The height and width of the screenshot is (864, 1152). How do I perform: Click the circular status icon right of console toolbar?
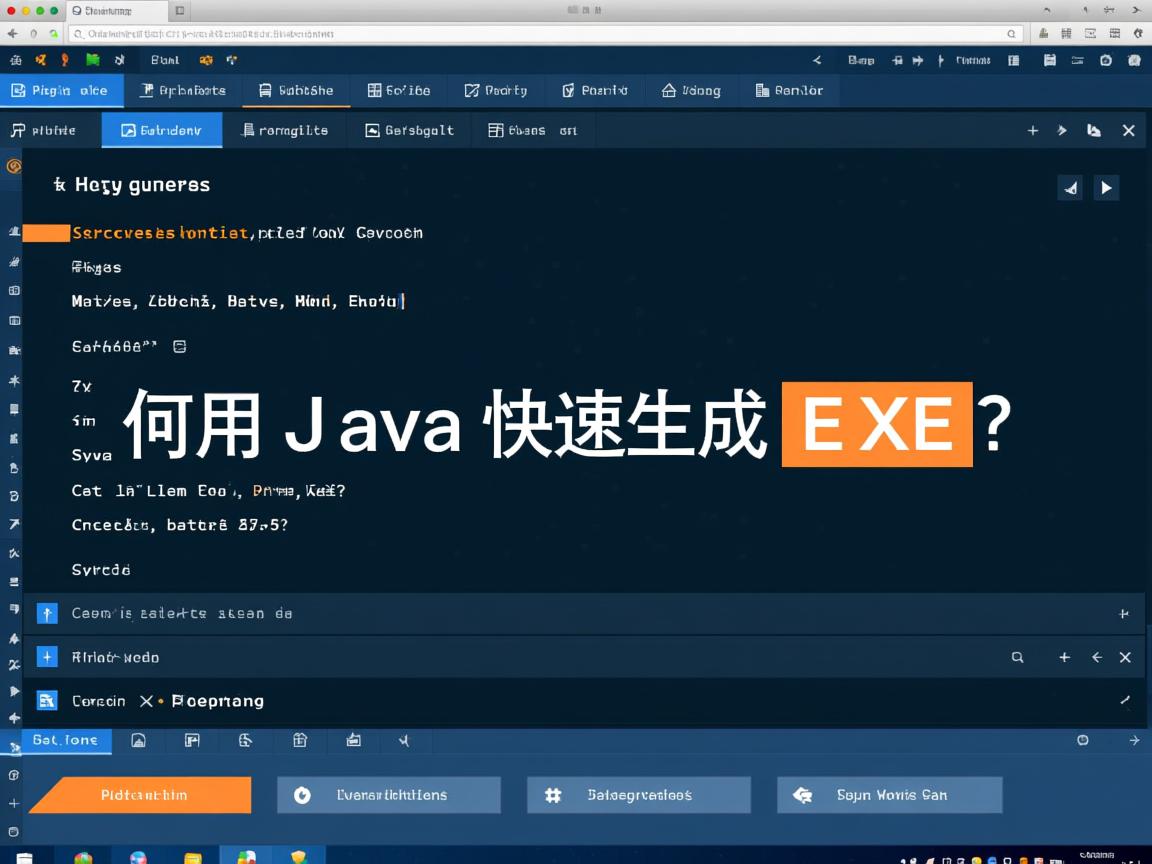pos(1083,740)
